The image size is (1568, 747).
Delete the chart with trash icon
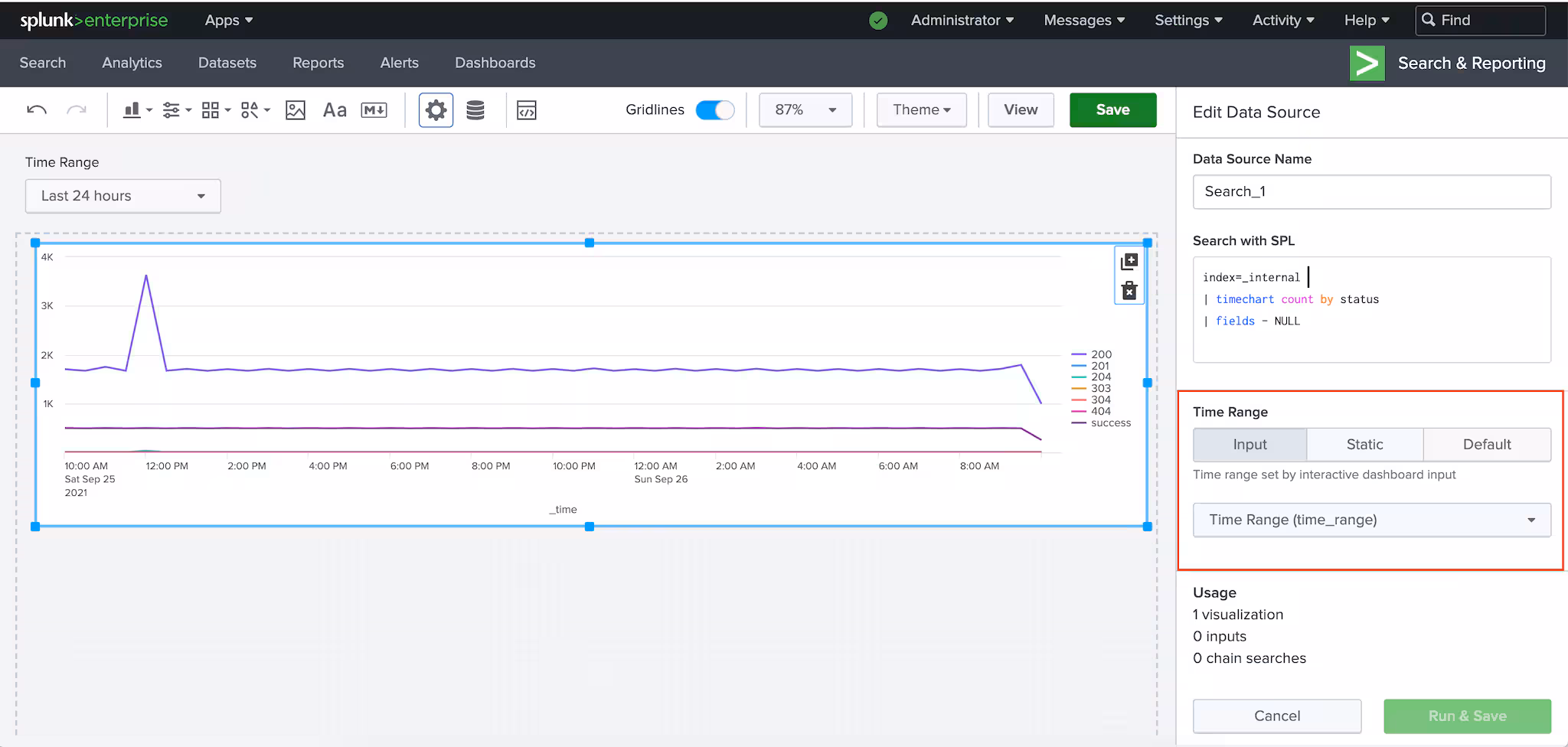[1129, 291]
